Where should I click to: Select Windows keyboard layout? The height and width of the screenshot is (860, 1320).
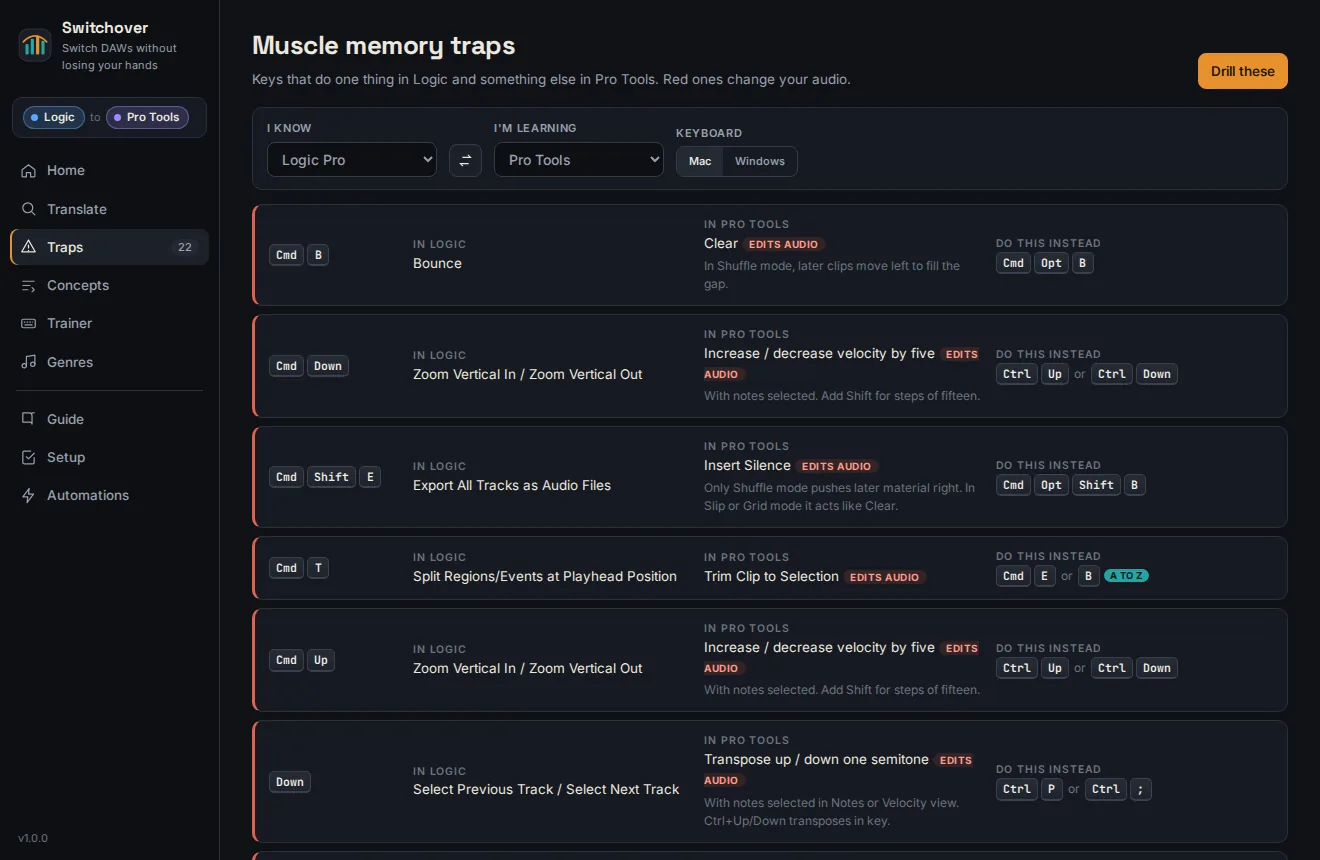point(760,161)
